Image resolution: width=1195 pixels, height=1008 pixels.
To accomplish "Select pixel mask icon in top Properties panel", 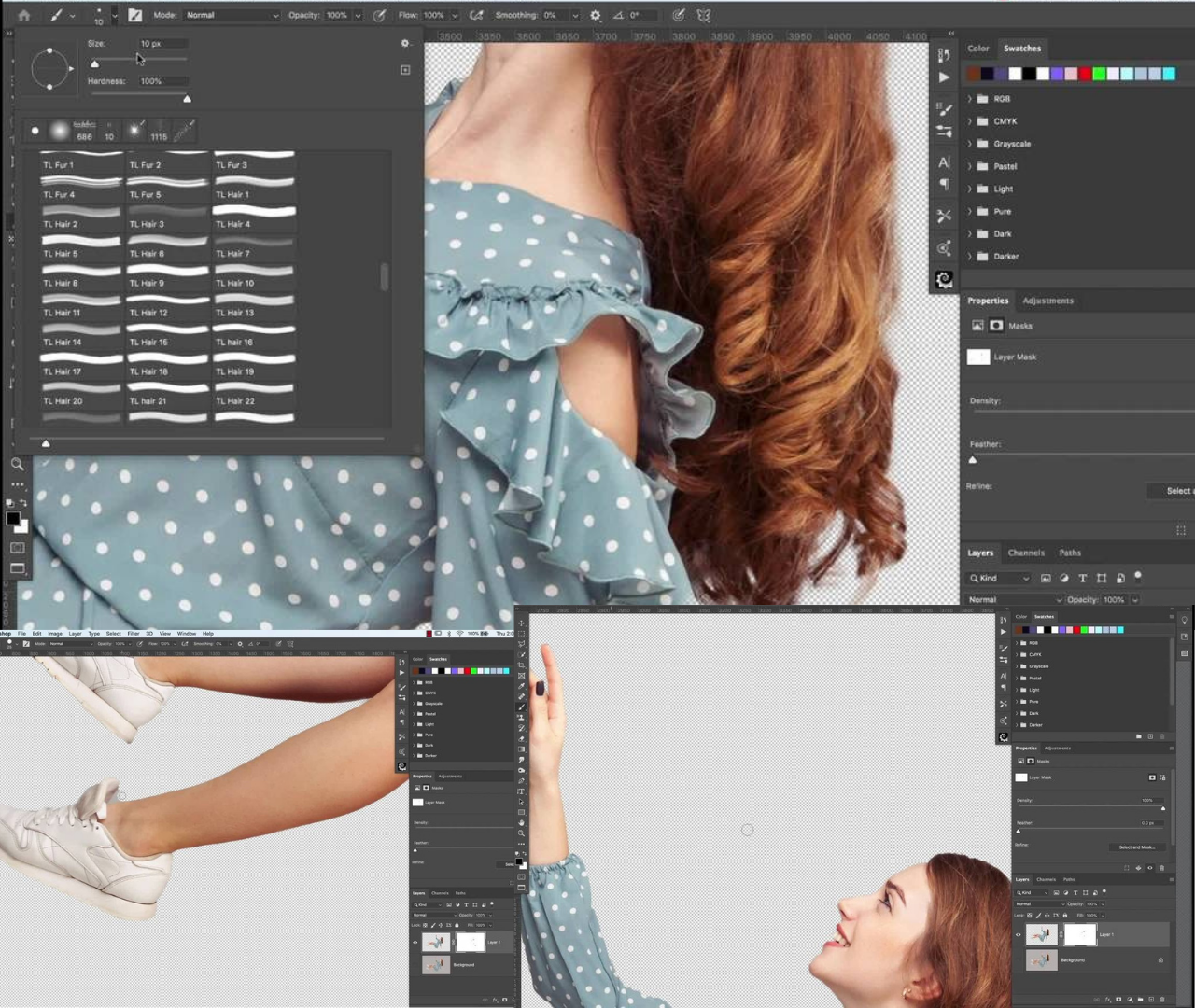I will pos(977,326).
